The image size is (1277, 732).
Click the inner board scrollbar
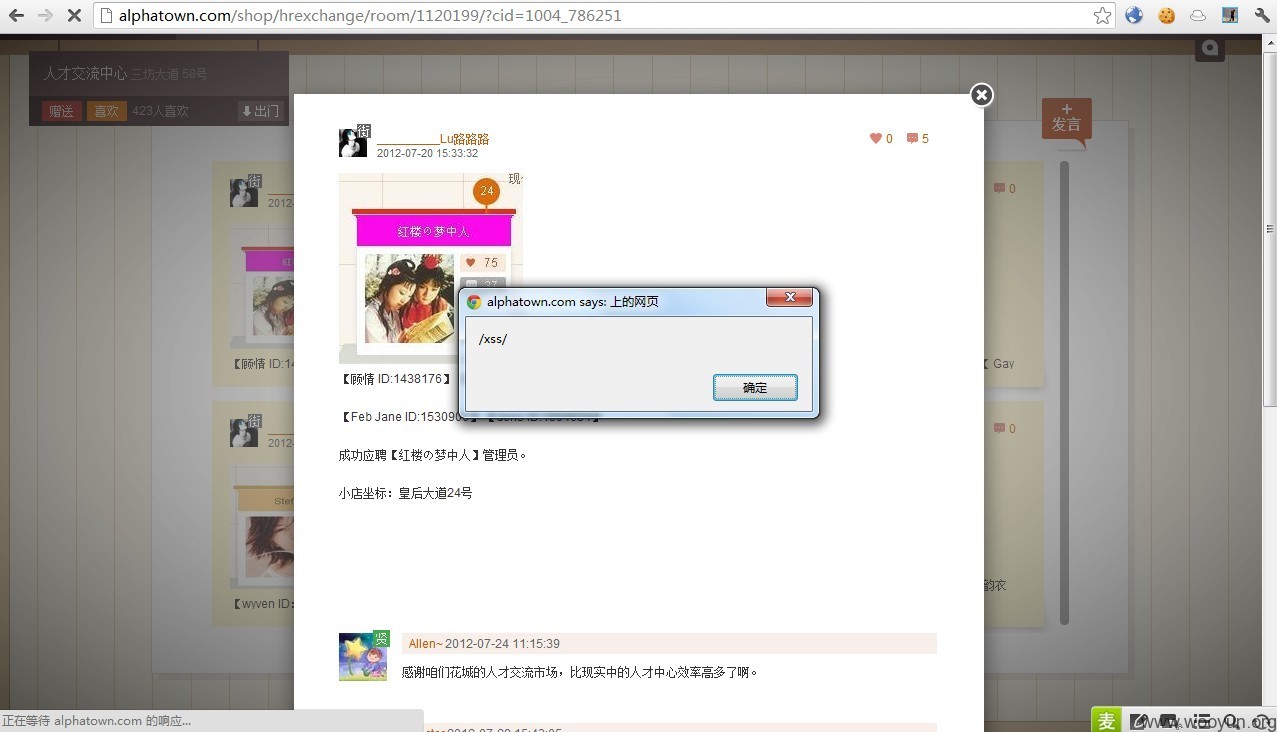pos(1064,392)
